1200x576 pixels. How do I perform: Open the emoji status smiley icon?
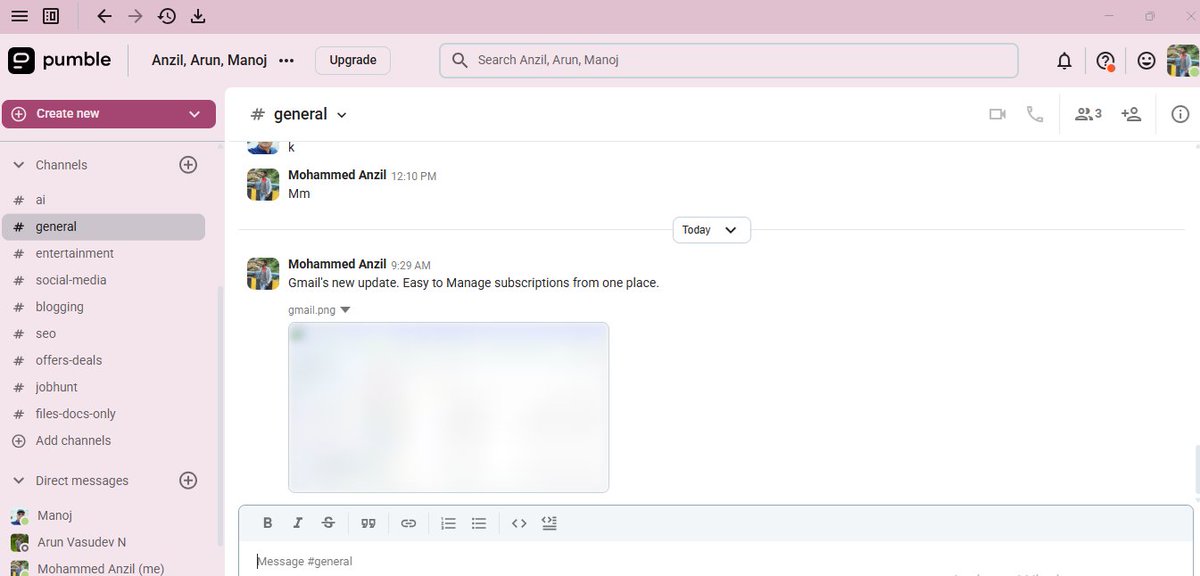pyautogui.click(x=1146, y=61)
